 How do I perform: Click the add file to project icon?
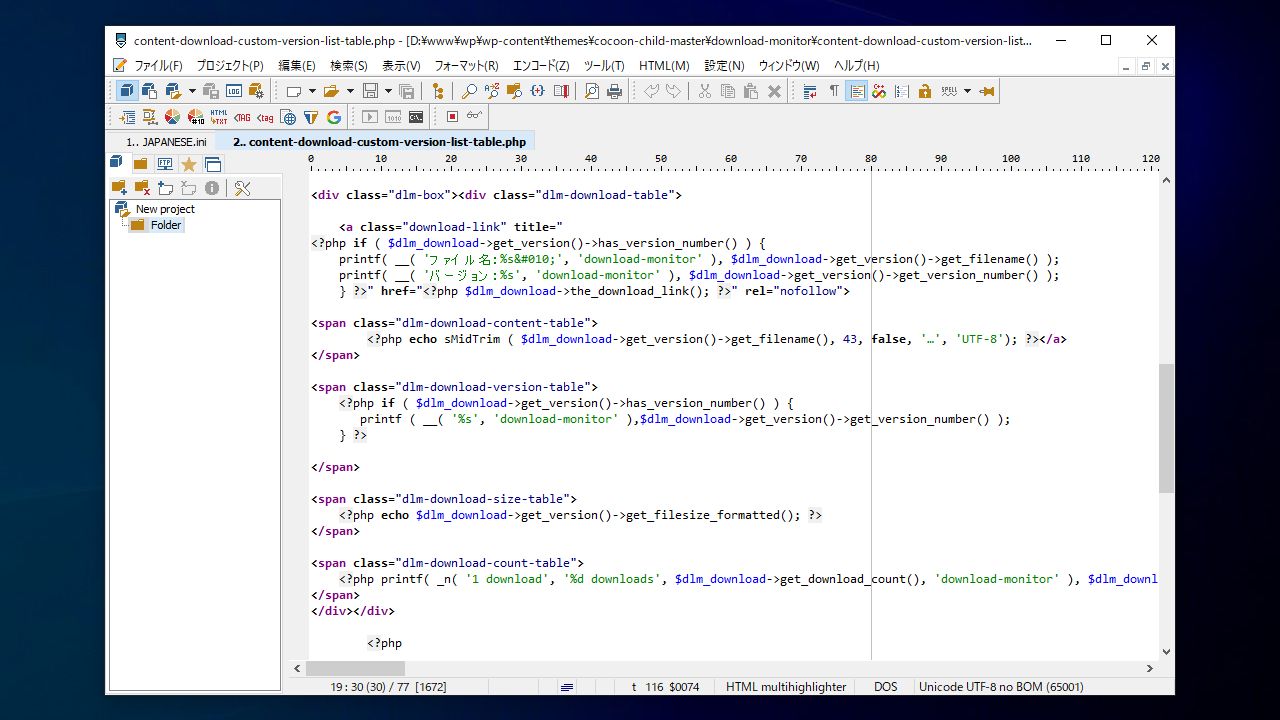(x=165, y=188)
